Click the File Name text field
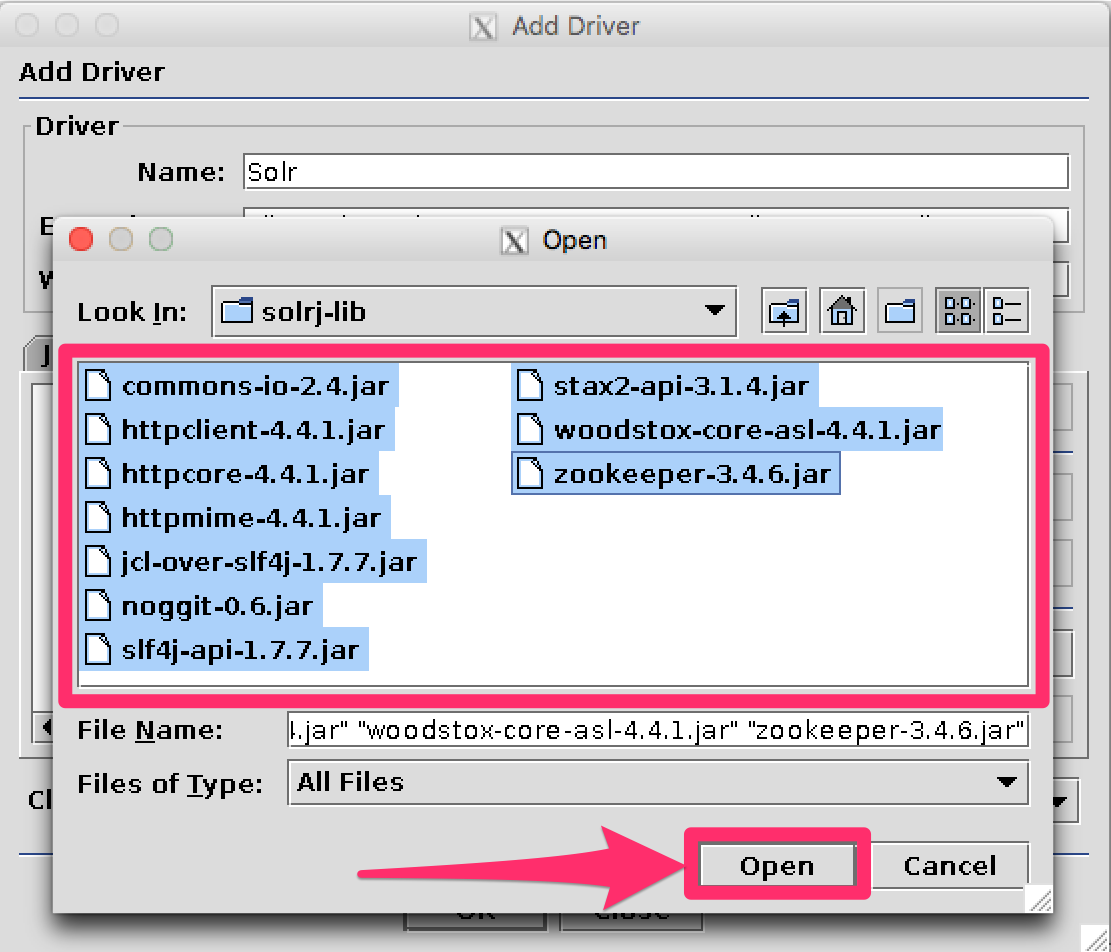The width and height of the screenshot is (1111, 952). [x=656, y=731]
